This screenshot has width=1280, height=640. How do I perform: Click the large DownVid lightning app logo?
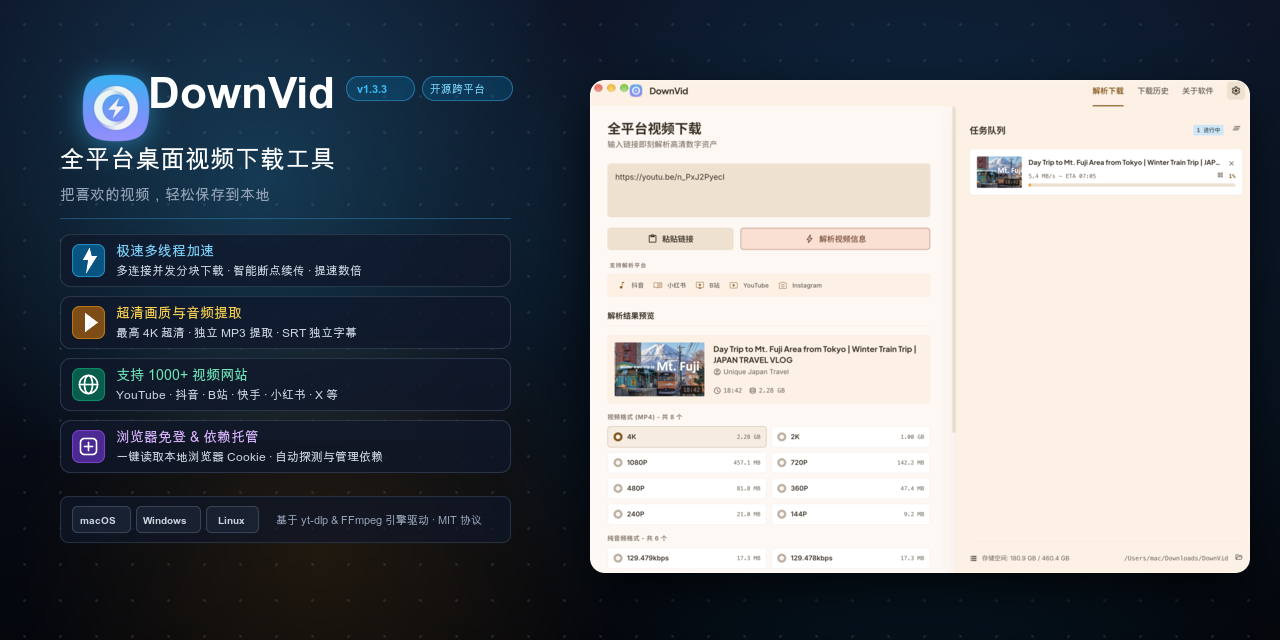click(x=116, y=107)
